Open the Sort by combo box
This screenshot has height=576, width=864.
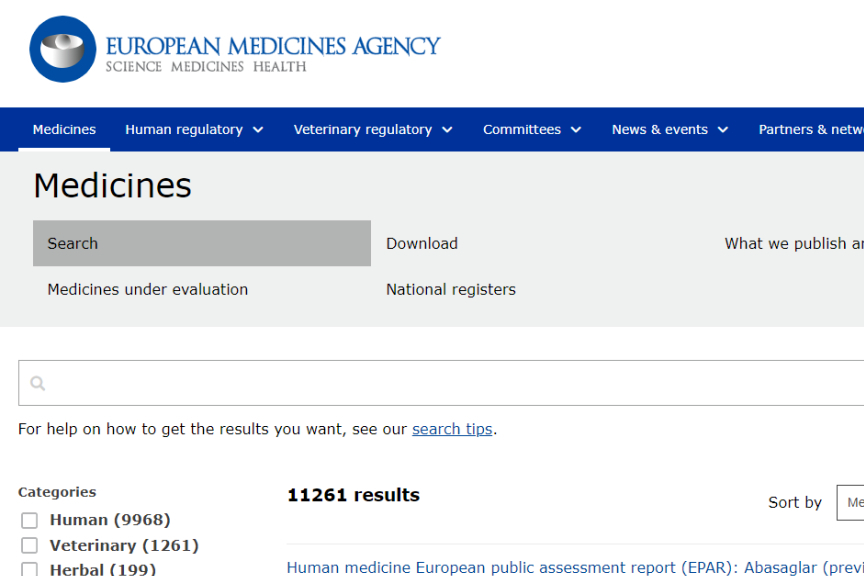850,502
